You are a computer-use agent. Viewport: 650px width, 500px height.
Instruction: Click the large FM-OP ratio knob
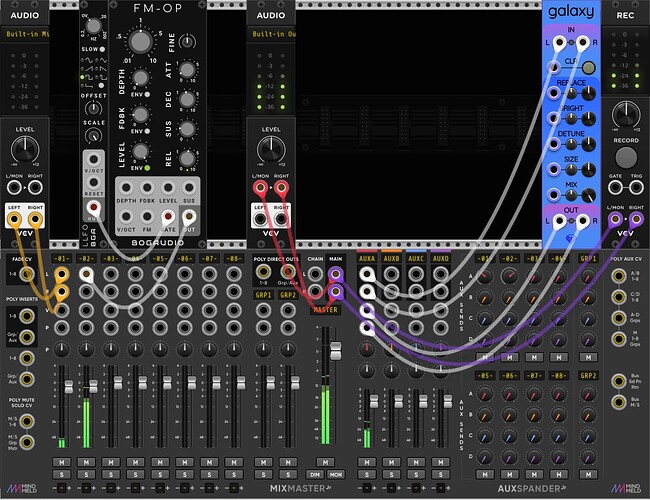click(141, 41)
